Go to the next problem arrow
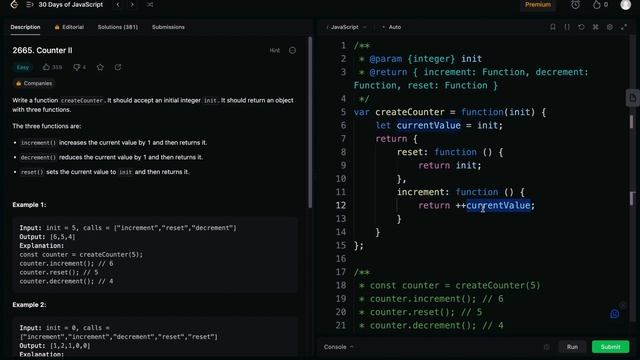Image resolution: width=640 pixels, height=360 pixels. coord(132,4)
